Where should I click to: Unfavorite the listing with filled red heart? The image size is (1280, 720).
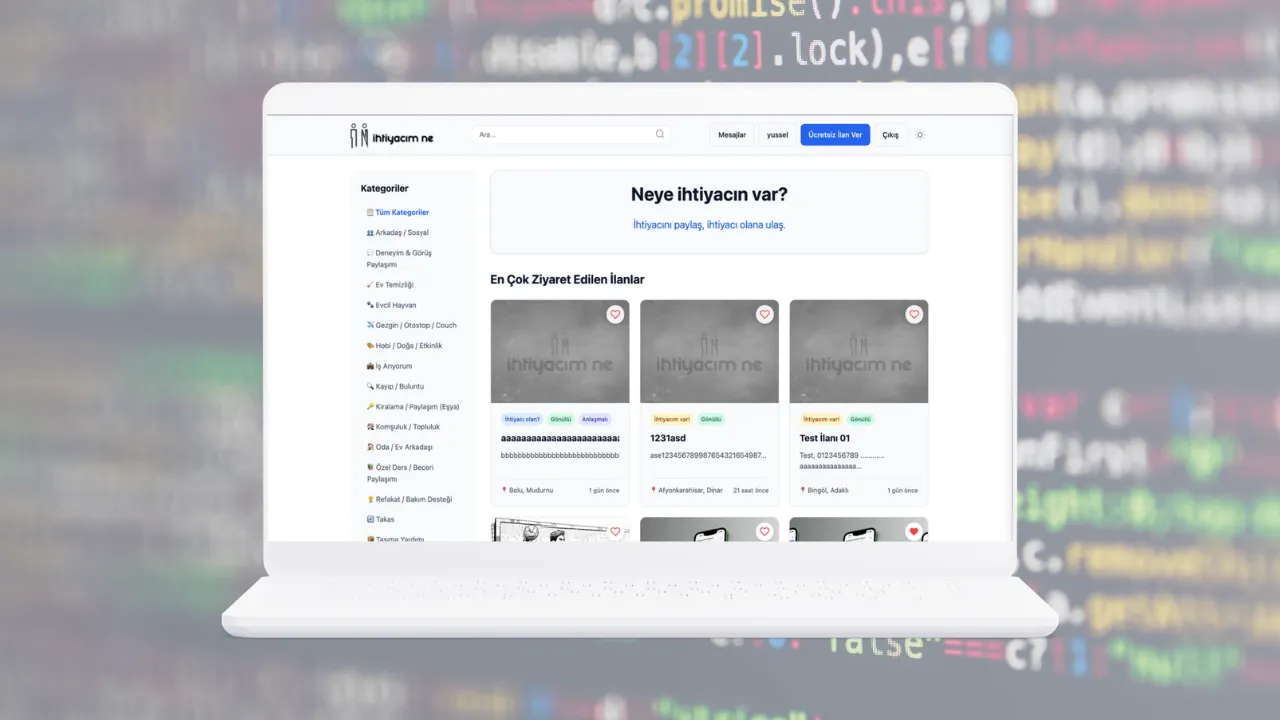click(x=913, y=532)
